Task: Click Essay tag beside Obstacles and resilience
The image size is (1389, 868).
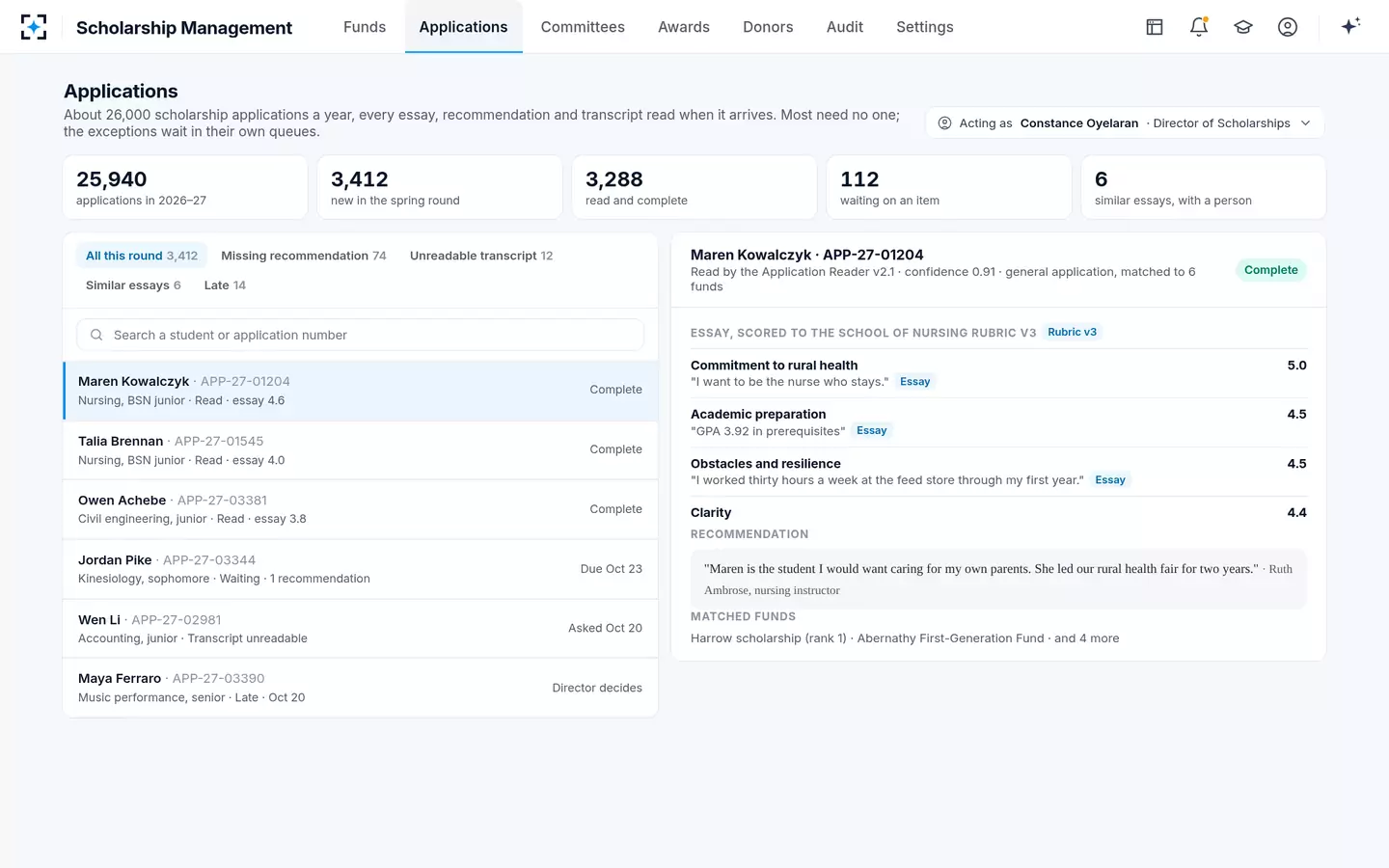Action: 1110,480
